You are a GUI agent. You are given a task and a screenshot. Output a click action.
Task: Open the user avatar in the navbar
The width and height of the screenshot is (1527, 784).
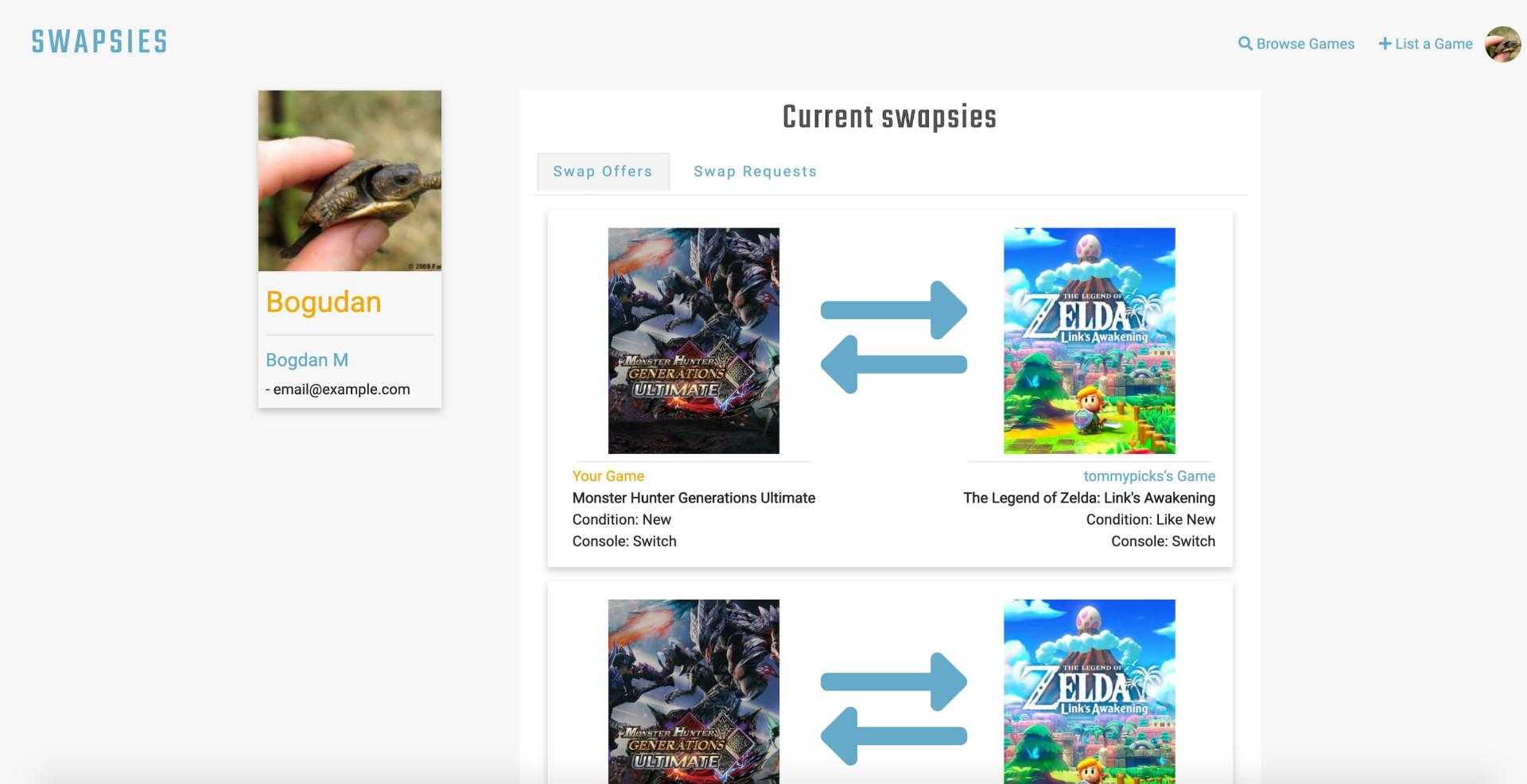[x=1502, y=44]
